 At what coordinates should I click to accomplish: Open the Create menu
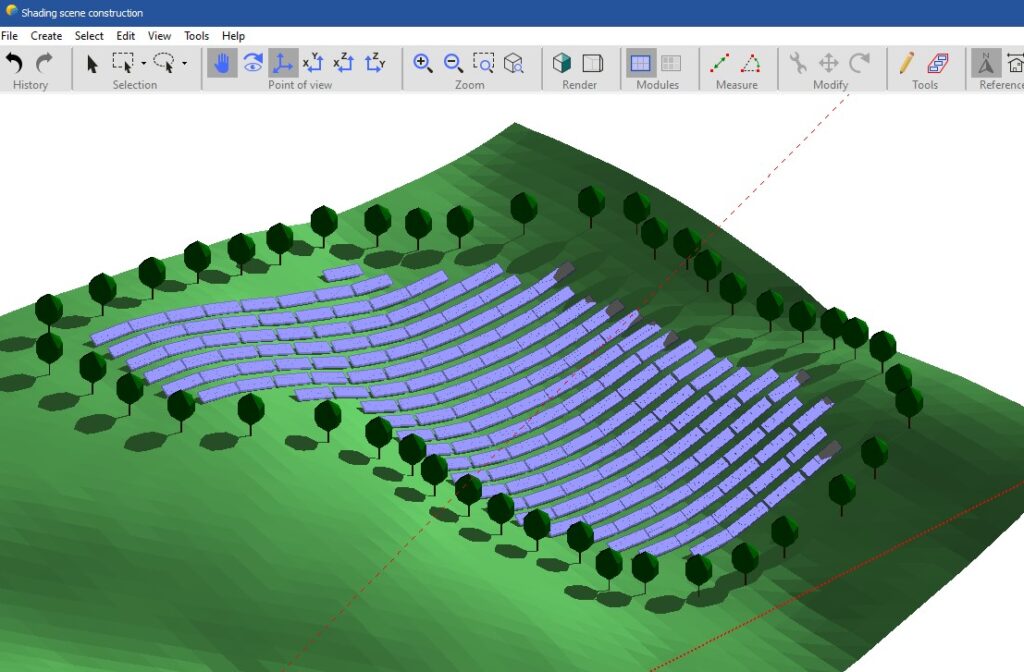click(46, 35)
